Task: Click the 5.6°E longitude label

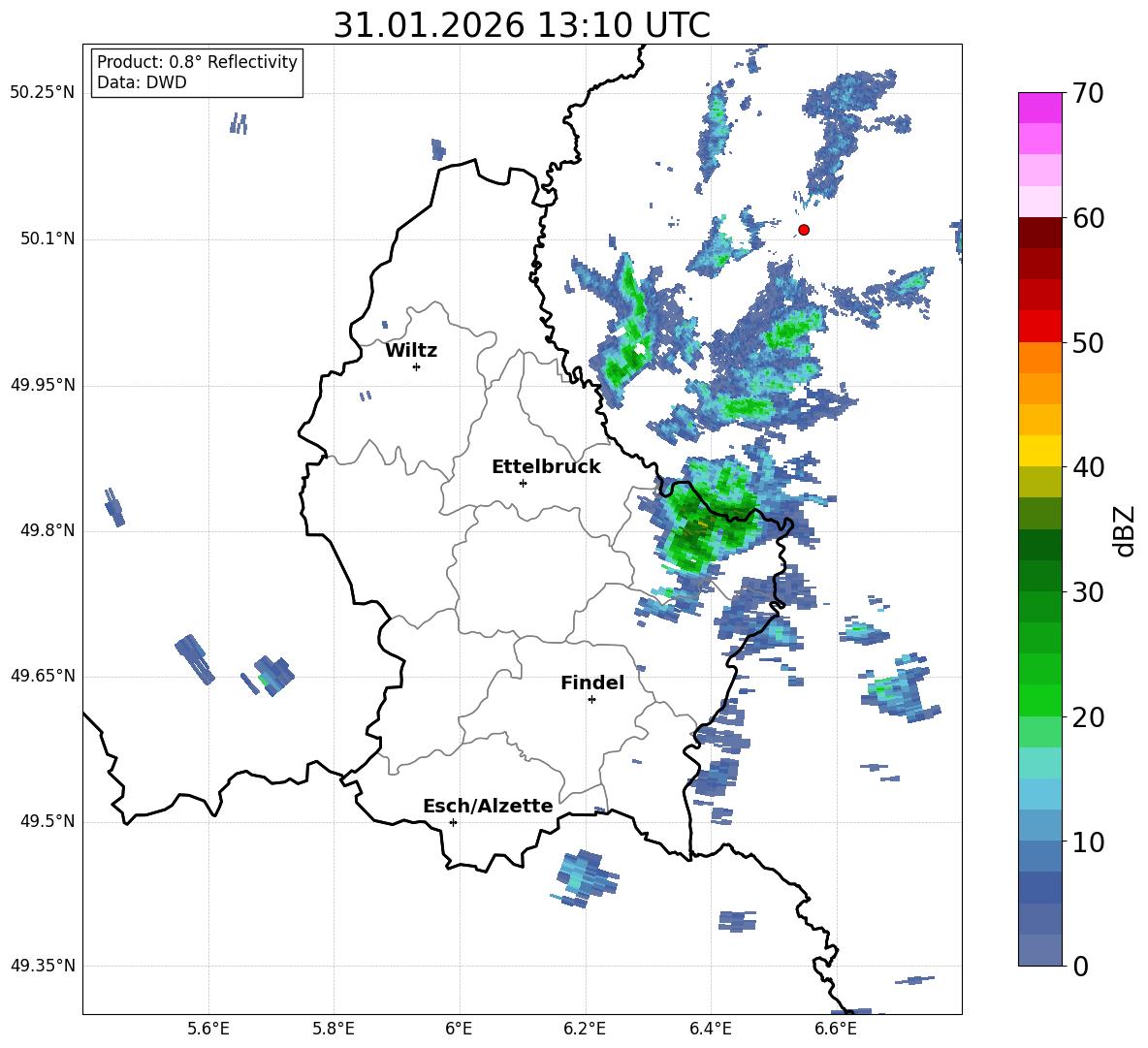Action: pos(207,1029)
